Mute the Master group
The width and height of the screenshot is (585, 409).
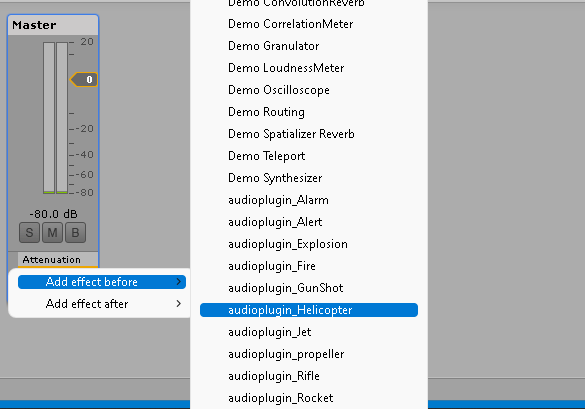point(52,232)
